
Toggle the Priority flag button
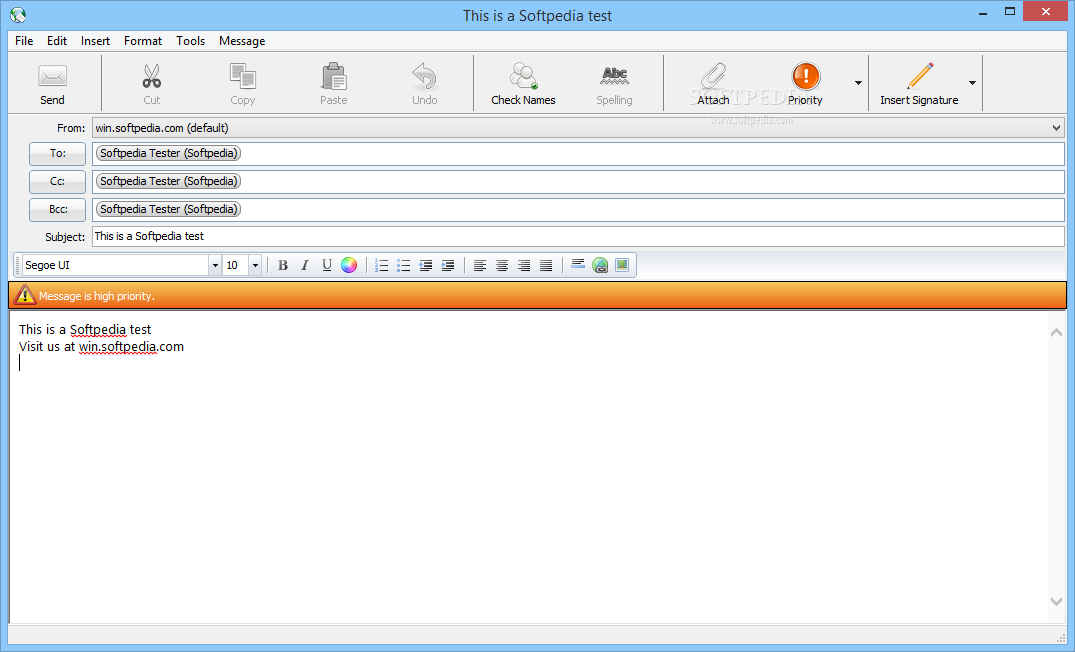[x=806, y=84]
